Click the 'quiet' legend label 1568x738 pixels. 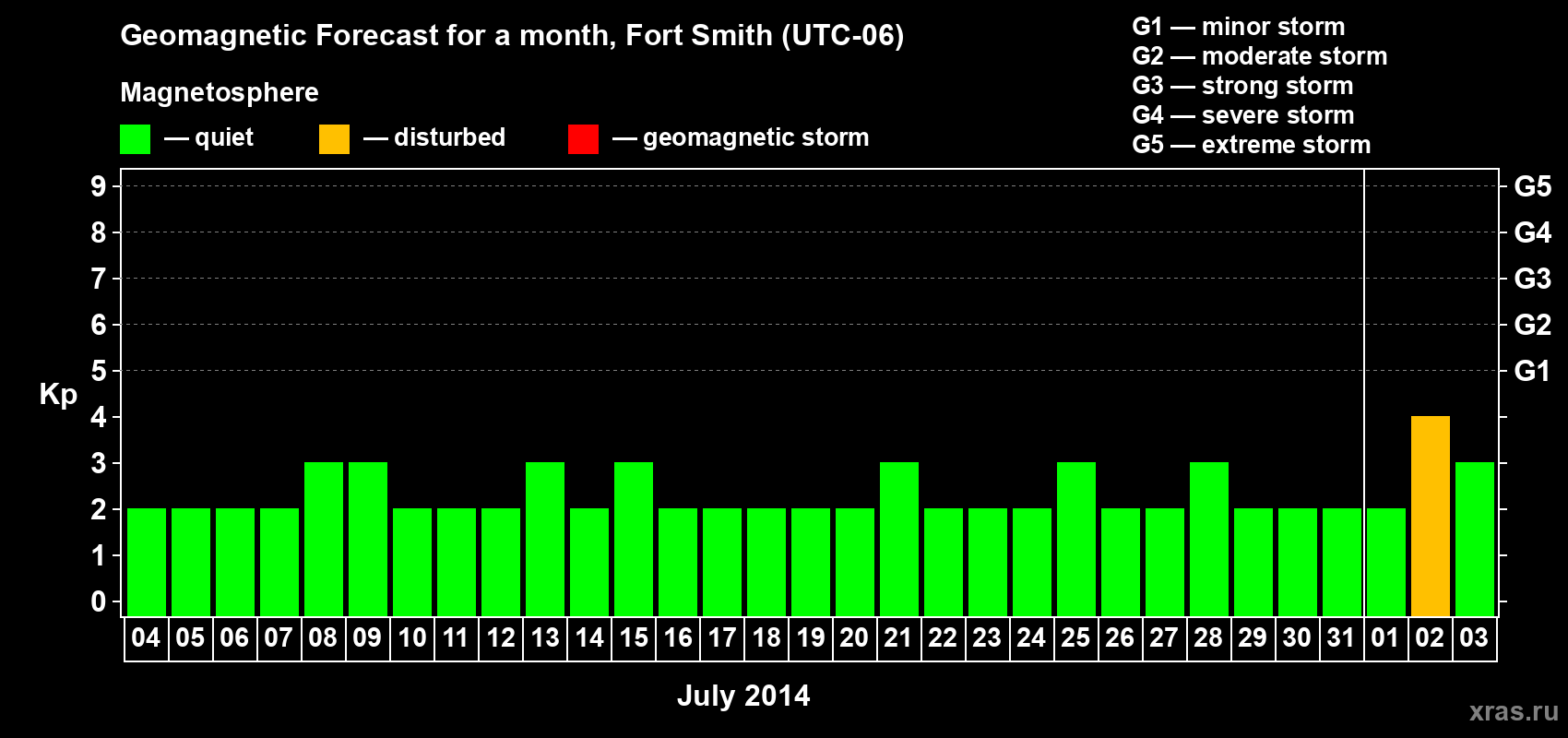[224, 137]
